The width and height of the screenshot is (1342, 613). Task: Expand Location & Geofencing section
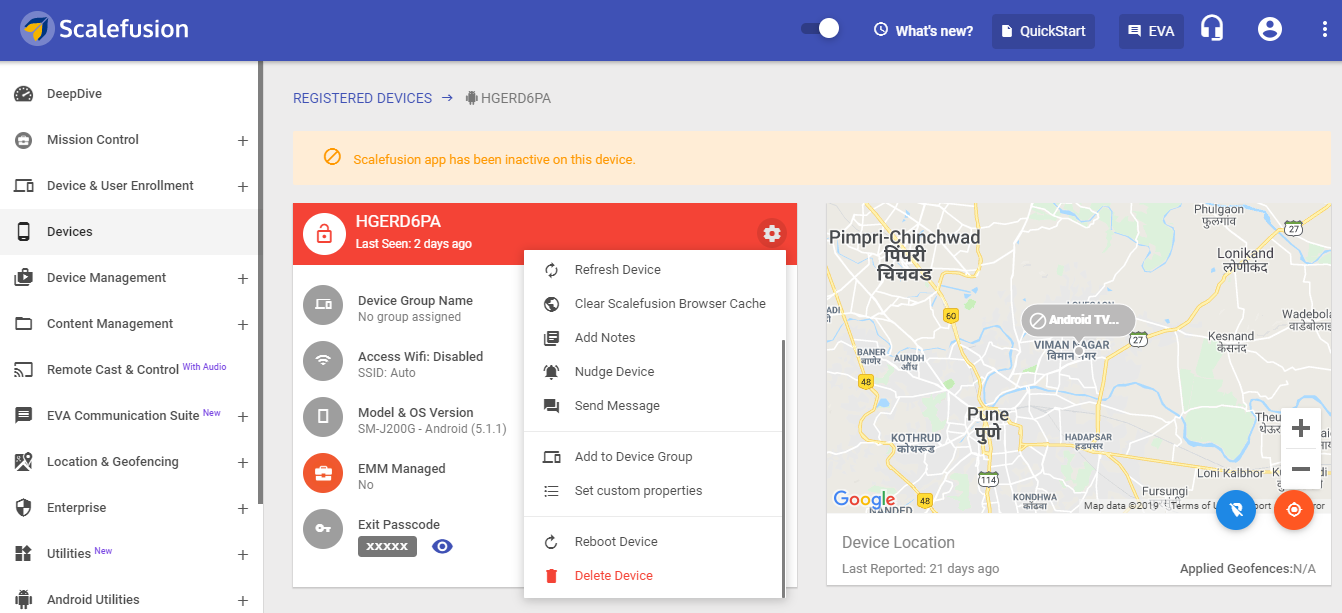(x=242, y=463)
